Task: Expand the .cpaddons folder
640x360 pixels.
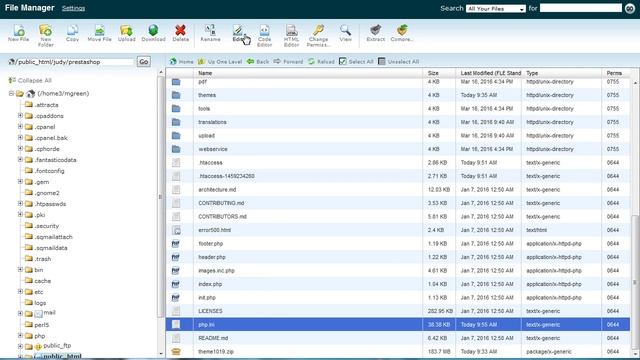Action: (20, 116)
